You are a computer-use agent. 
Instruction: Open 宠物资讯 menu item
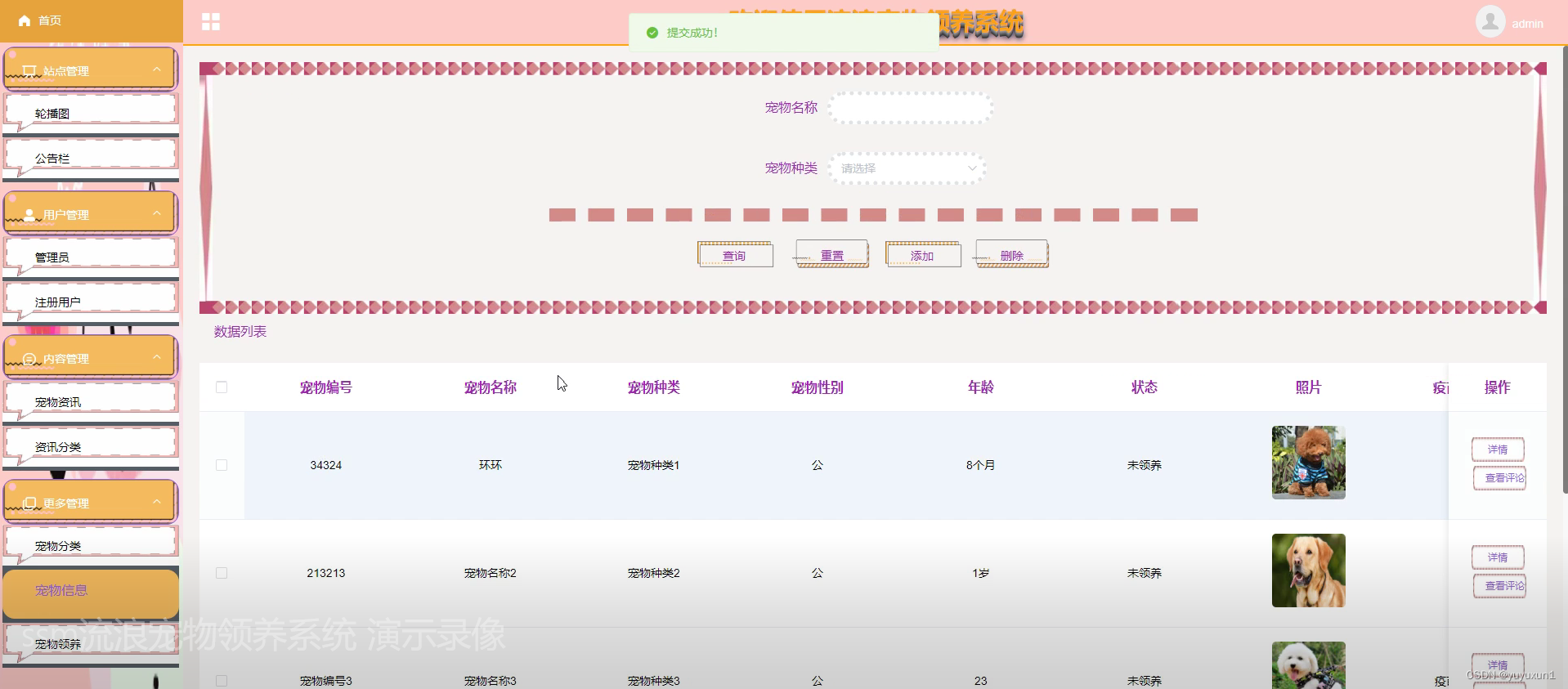point(91,401)
